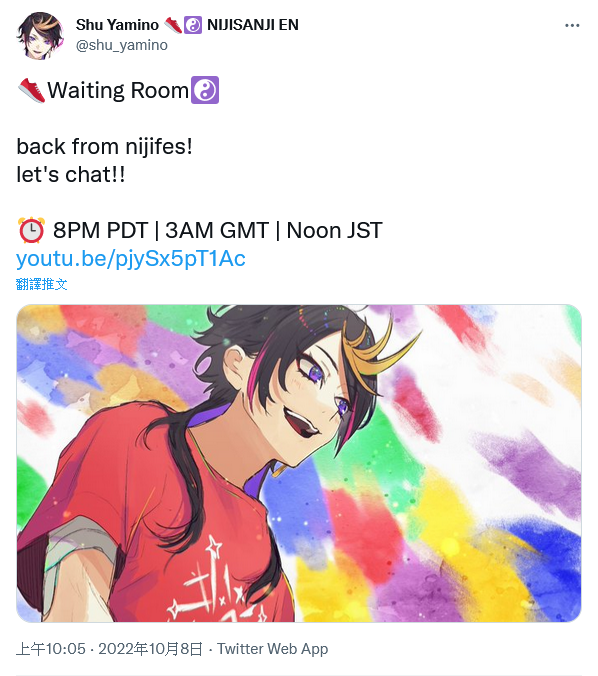Screen dimensions: 598x676
Task: Click the "back from nijifes!" text line
Action: [104, 147]
